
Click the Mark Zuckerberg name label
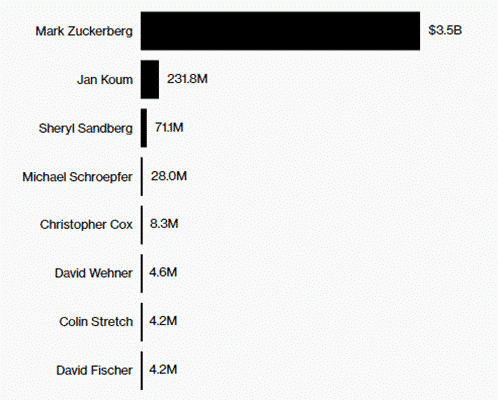coord(84,32)
